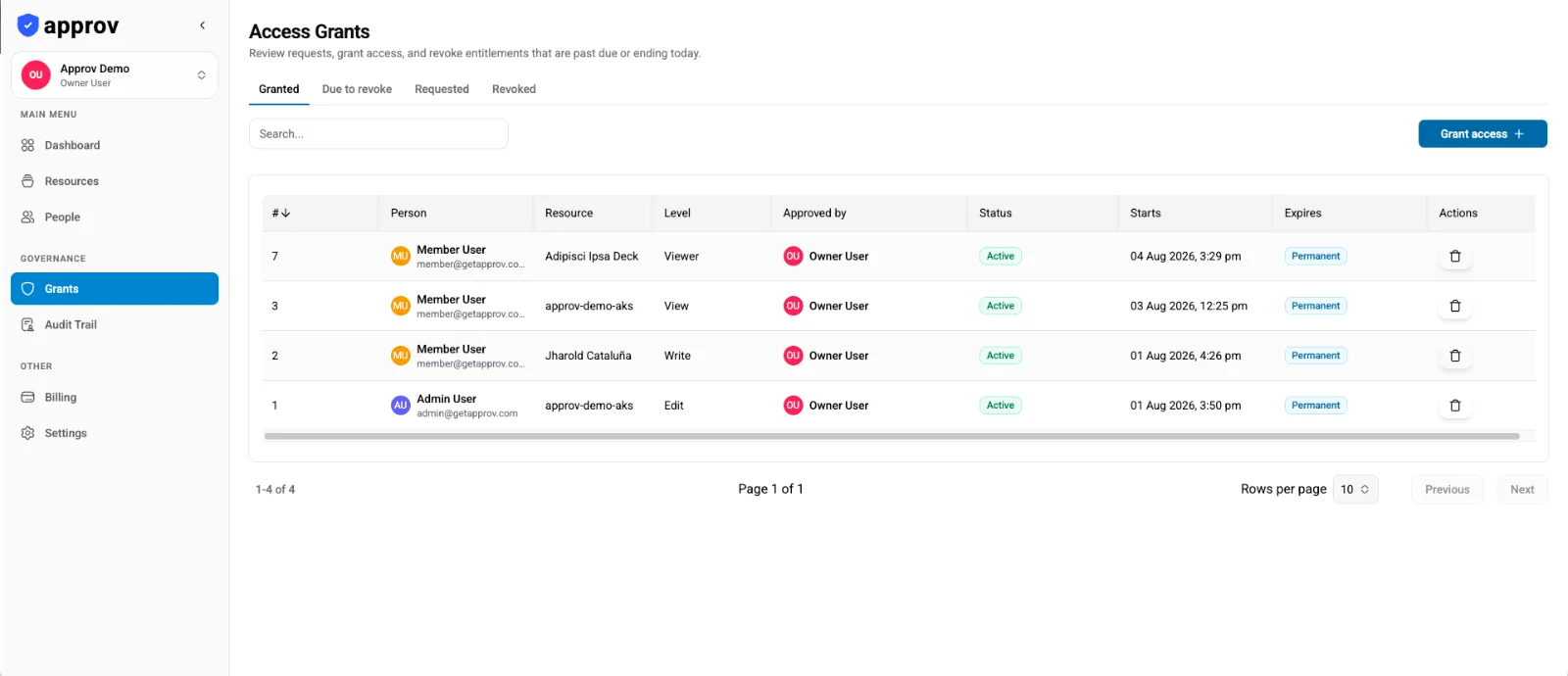Switch to the Granted tab
1568x676 pixels.
[279, 89]
